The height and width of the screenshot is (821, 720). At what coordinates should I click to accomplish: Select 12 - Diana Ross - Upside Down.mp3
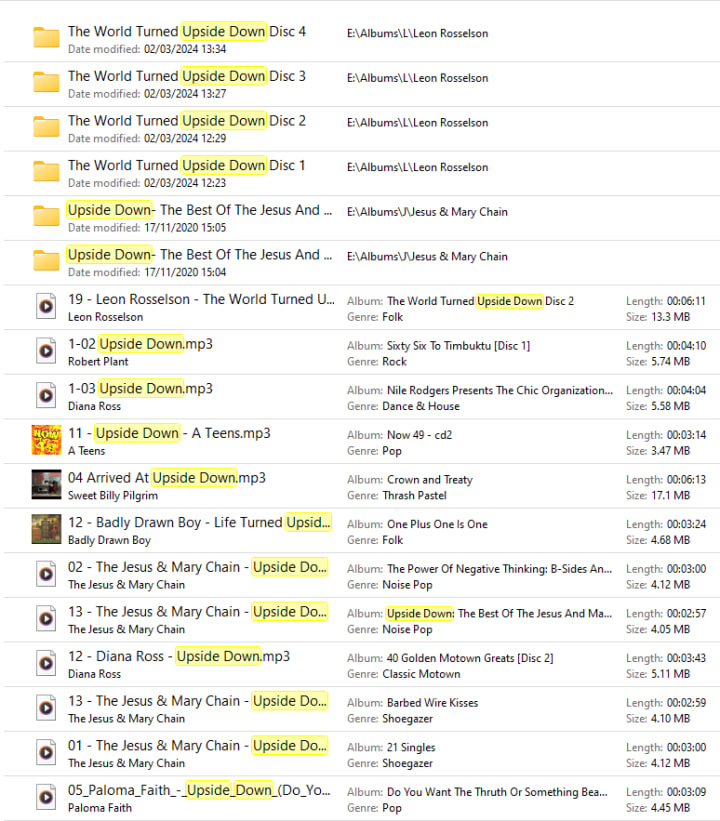pos(179,656)
